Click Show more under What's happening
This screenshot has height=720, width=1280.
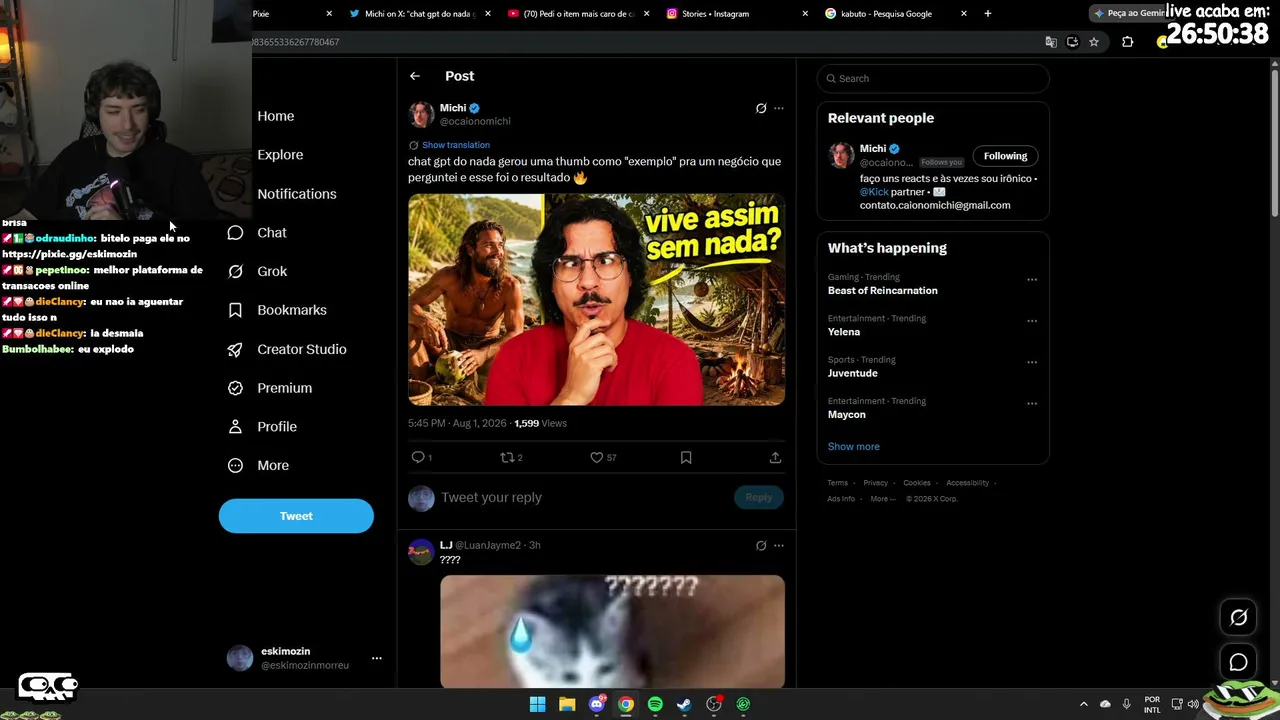[854, 447]
